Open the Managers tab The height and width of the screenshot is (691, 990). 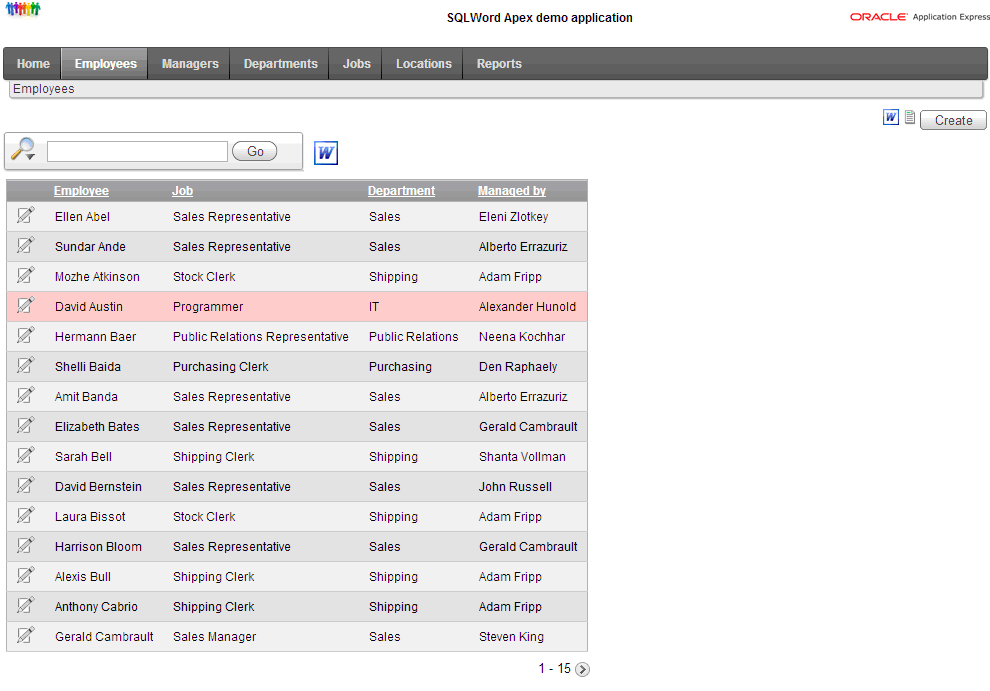[190, 64]
